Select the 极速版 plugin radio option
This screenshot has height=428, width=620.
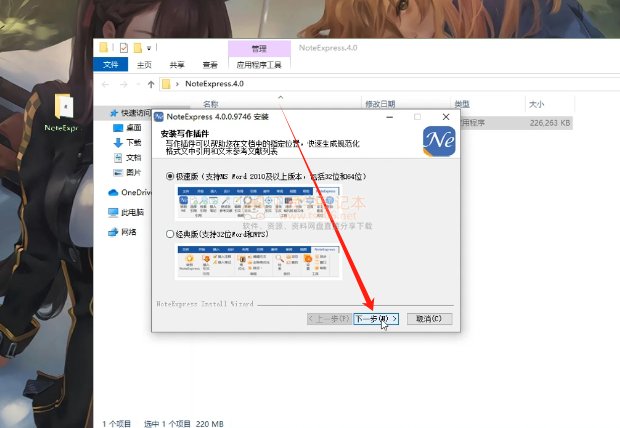170,176
